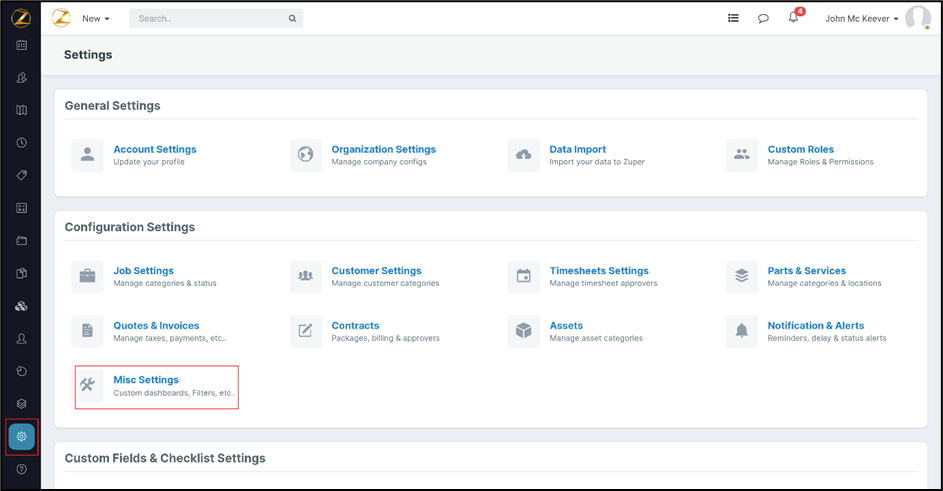
Task: Open Notification & Alerts settings
Action: pos(815,325)
